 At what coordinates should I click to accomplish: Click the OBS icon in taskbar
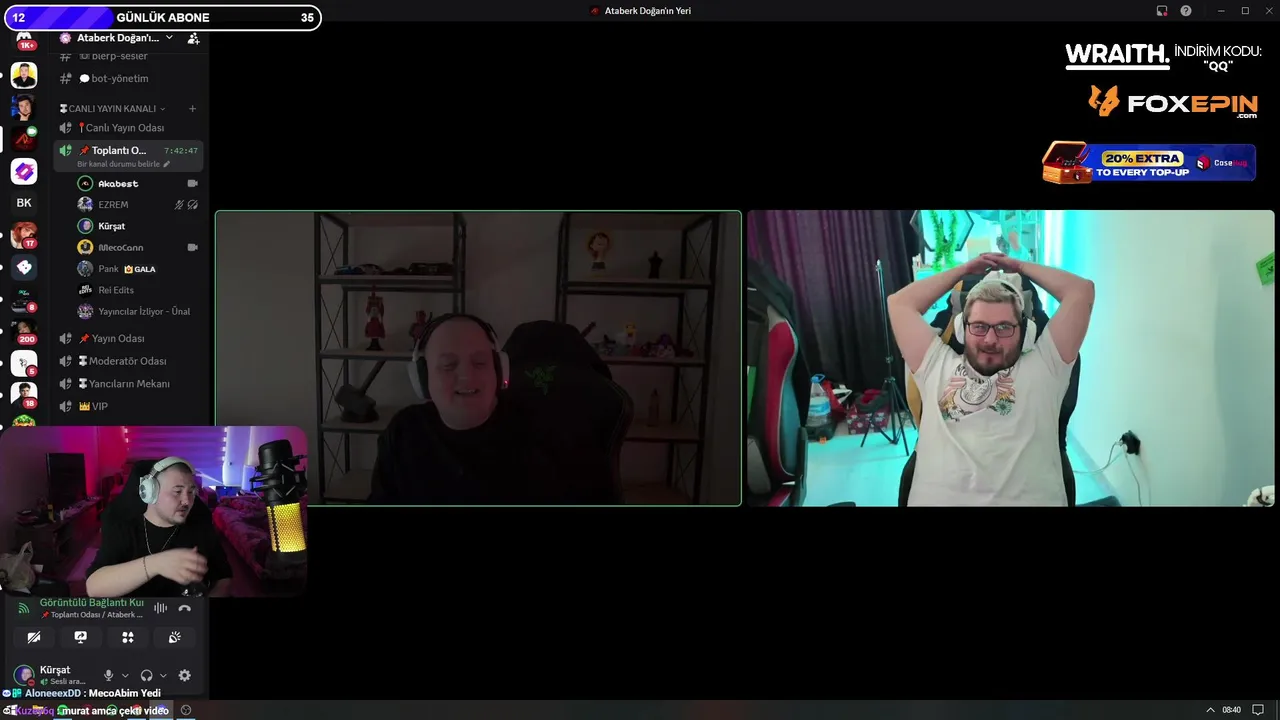[x=186, y=710]
